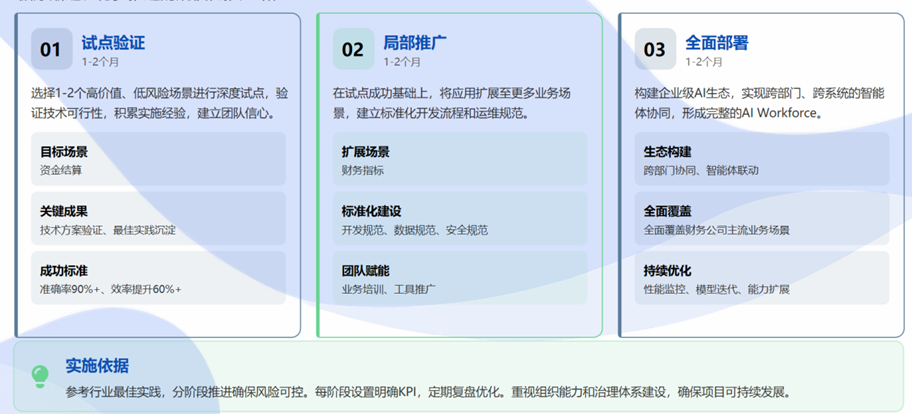Click the 试点验证 description paragraph
Screen dimensions: 912x414
point(158,103)
